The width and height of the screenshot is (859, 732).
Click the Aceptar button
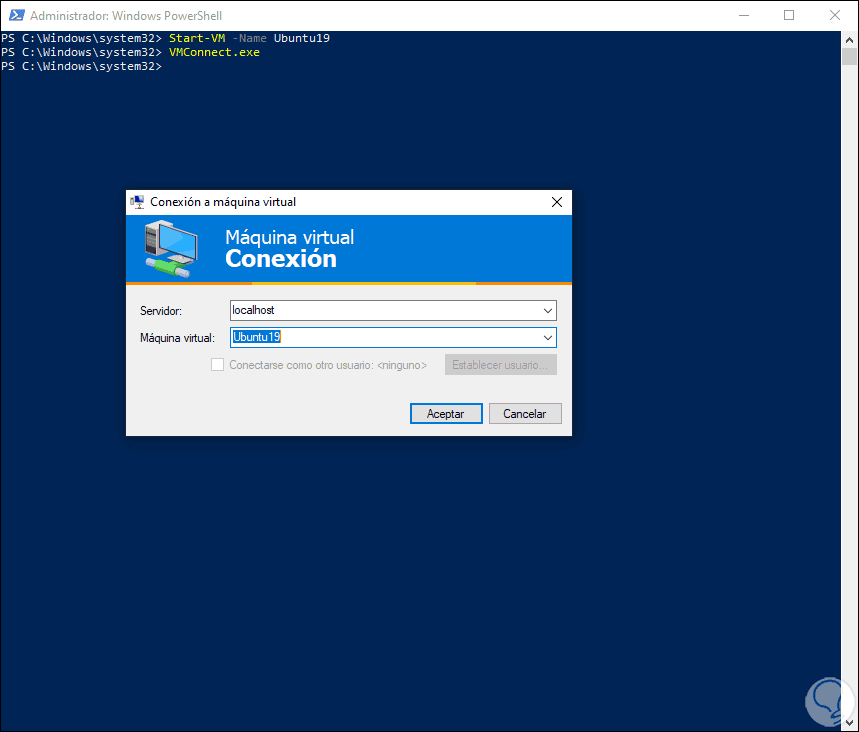coord(446,414)
